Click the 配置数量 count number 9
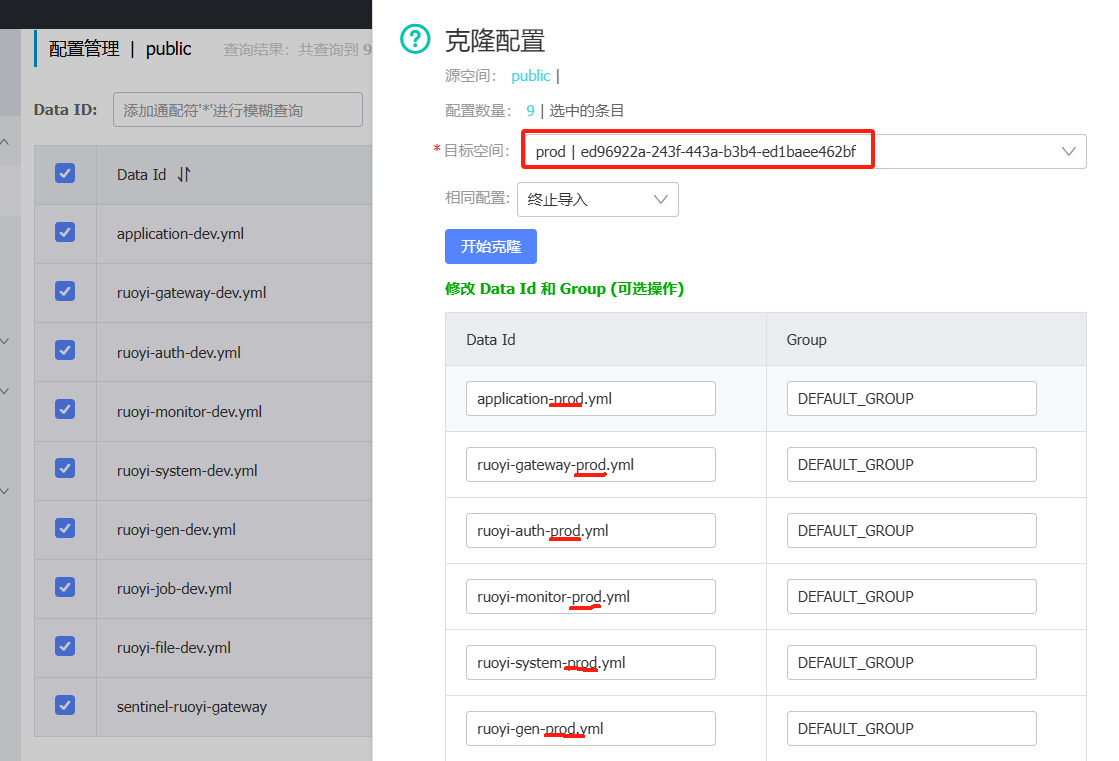Image resolution: width=1119 pixels, height=761 pixels. [530, 111]
